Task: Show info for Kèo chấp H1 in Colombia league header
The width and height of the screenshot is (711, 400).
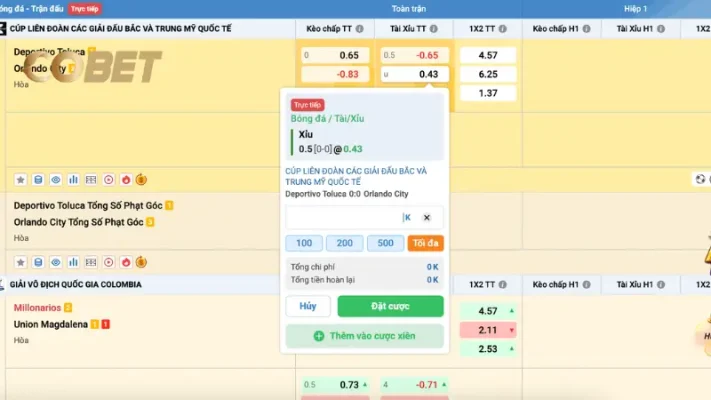Action: pos(587,284)
